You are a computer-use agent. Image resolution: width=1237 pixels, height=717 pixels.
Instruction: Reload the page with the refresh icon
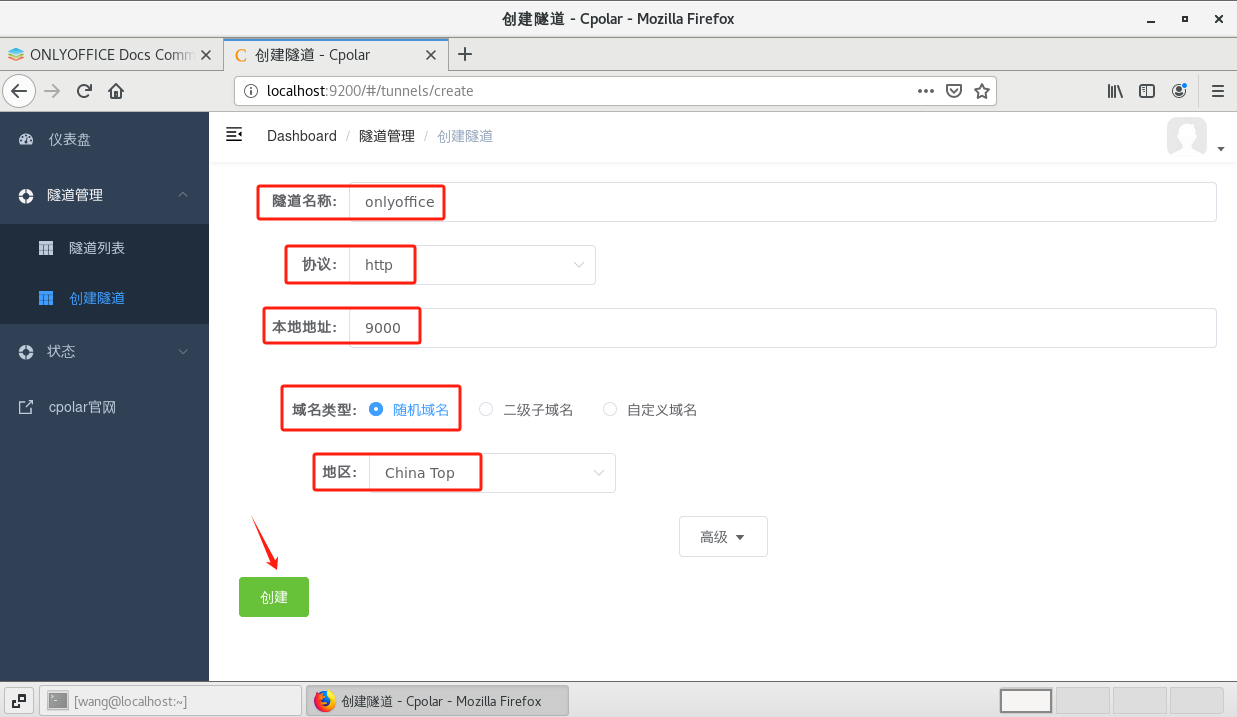pyautogui.click(x=84, y=90)
